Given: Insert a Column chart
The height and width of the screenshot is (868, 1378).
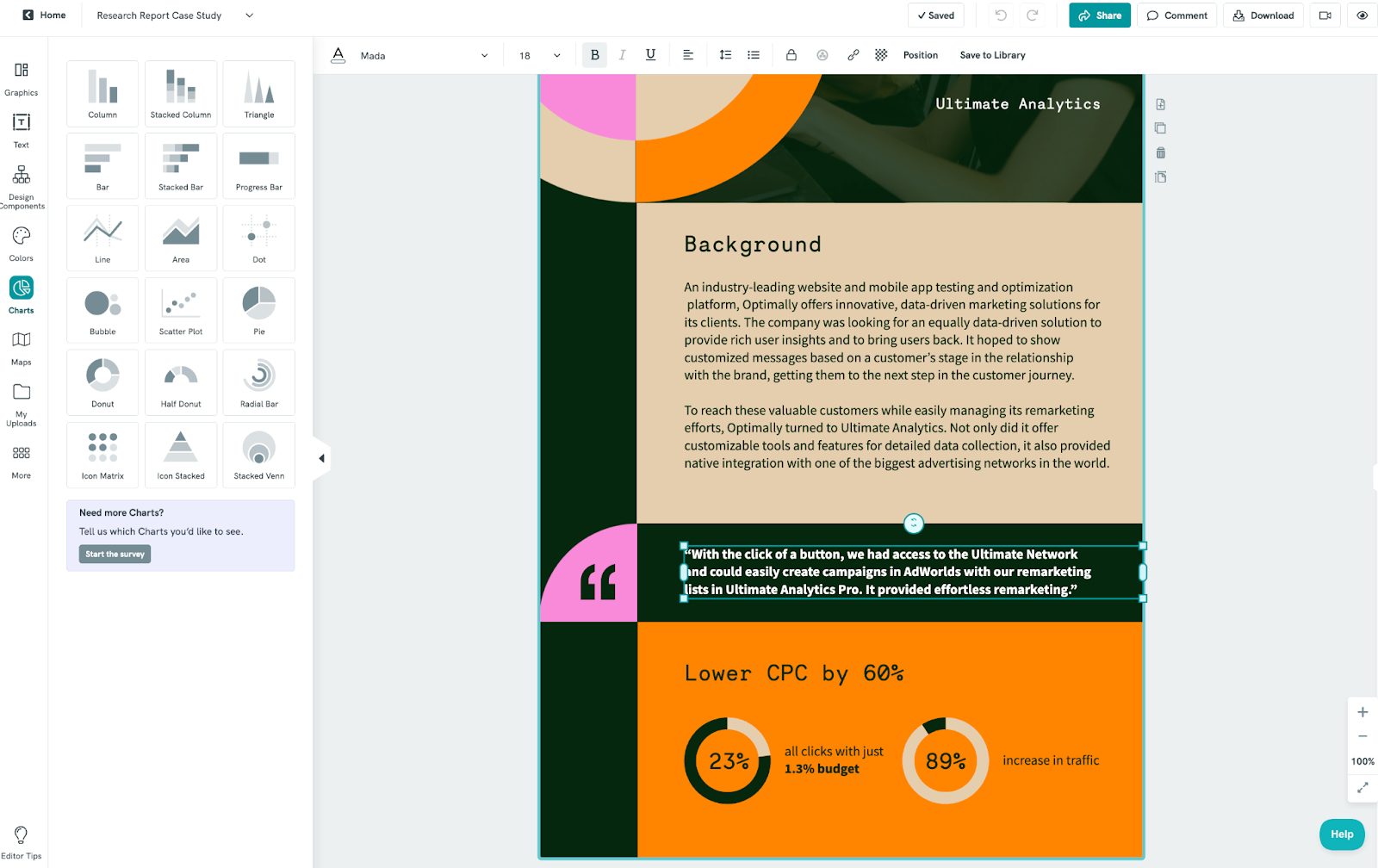Looking at the screenshot, I should click(x=102, y=93).
